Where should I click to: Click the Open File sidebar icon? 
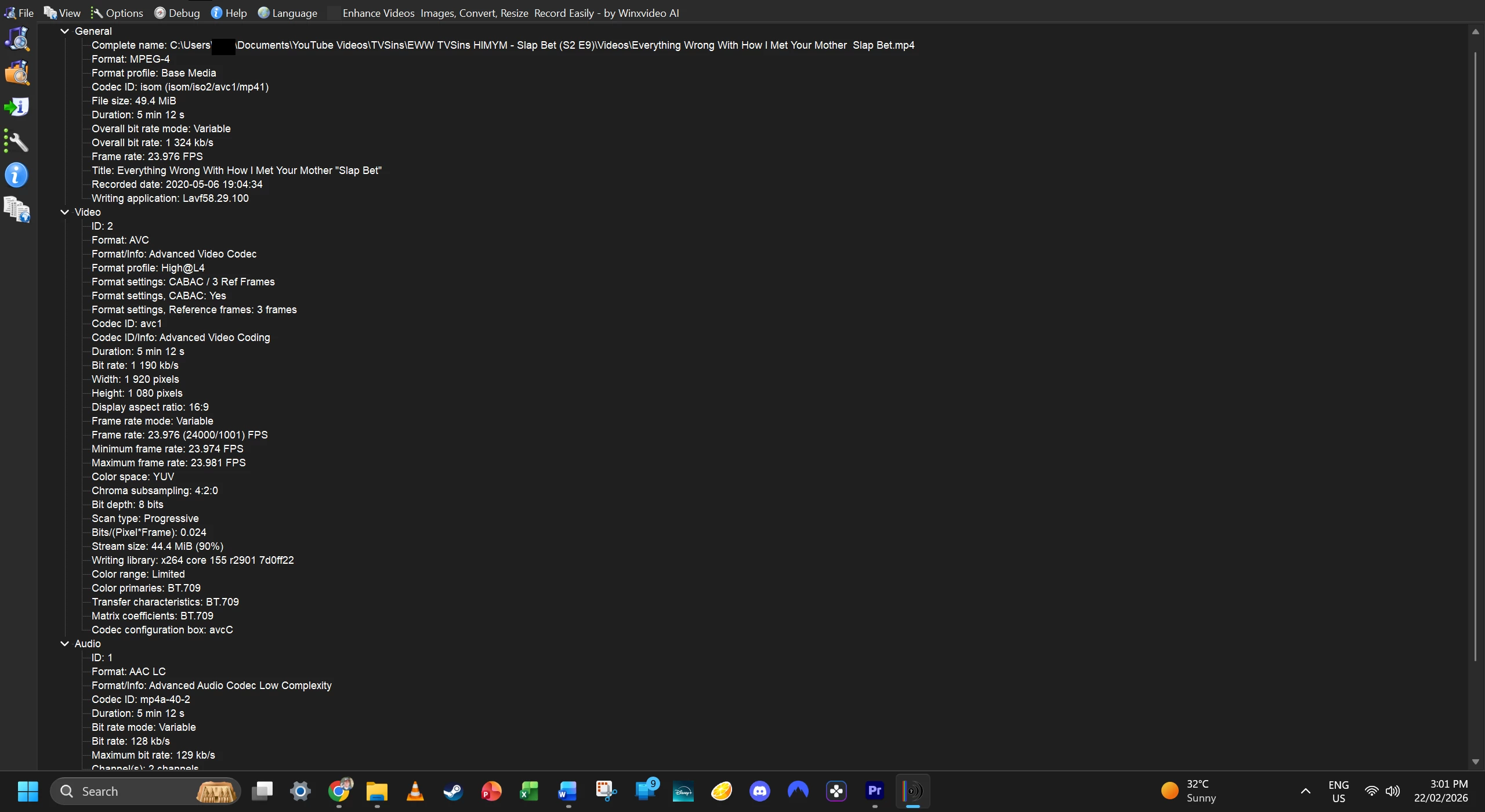pyautogui.click(x=17, y=39)
